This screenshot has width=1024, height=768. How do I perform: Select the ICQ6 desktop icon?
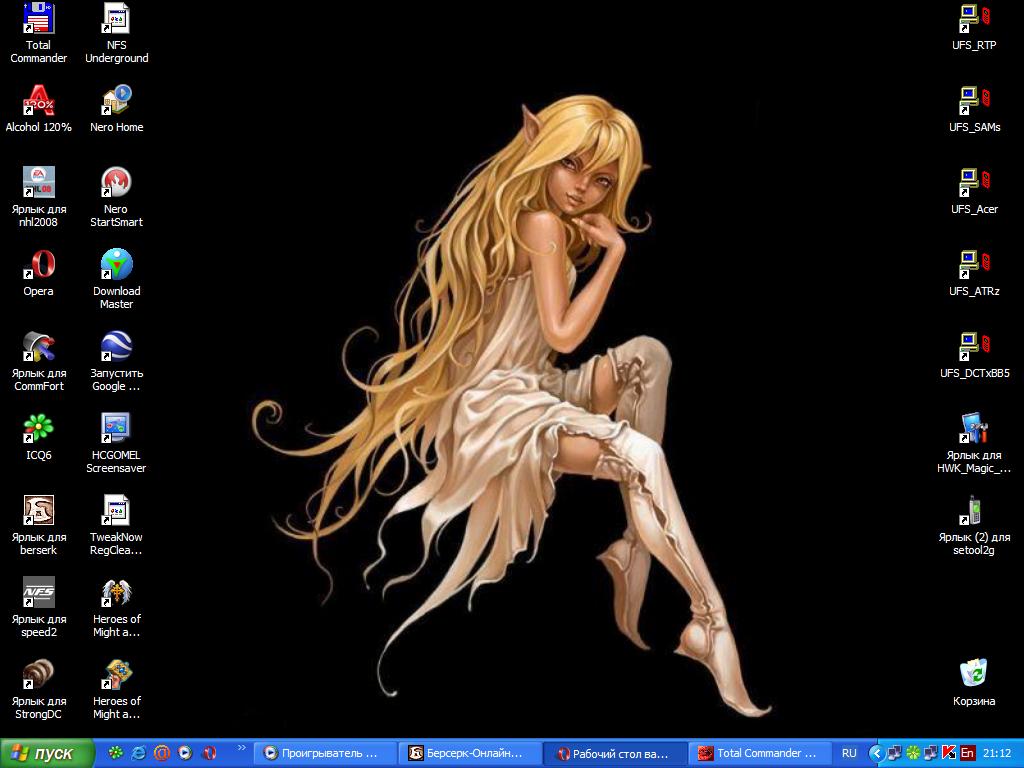[x=39, y=436]
